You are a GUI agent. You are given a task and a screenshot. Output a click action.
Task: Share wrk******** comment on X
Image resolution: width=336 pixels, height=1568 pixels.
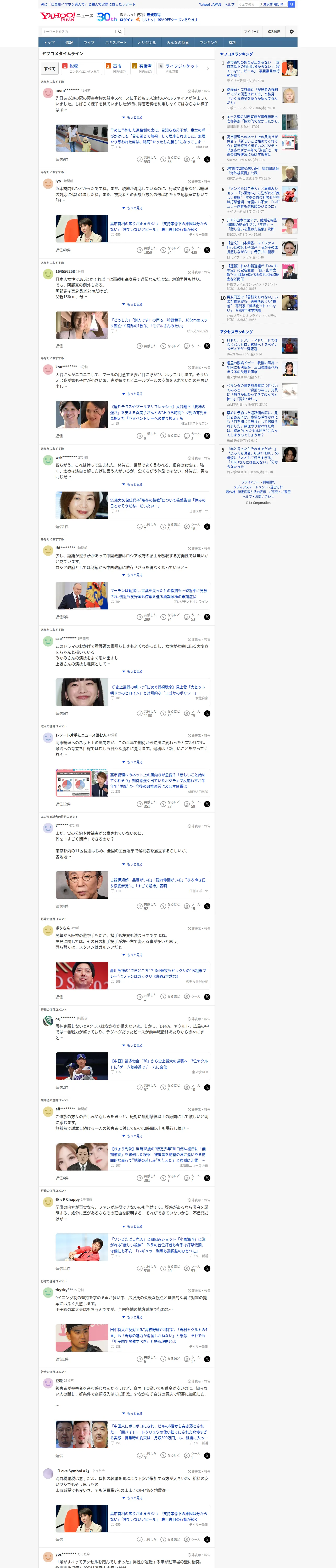[207, 527]
